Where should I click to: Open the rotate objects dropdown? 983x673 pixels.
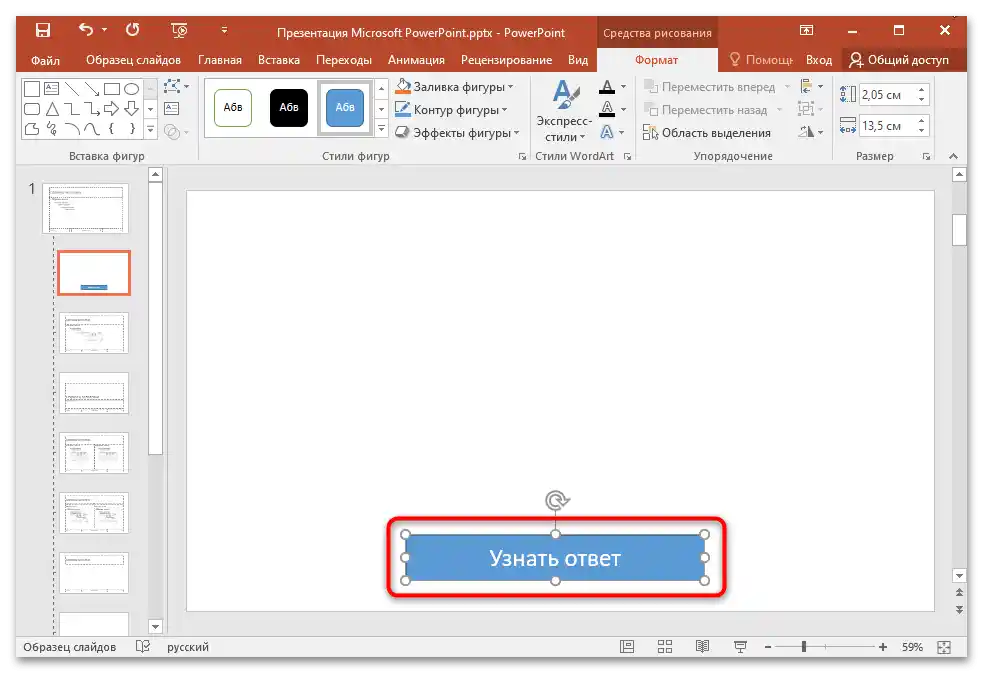tap(811, 132)
